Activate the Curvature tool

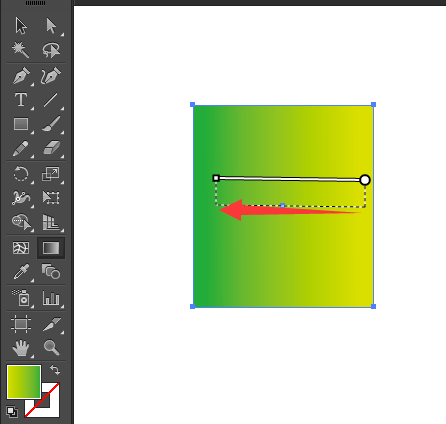click(x=51, y=76)
